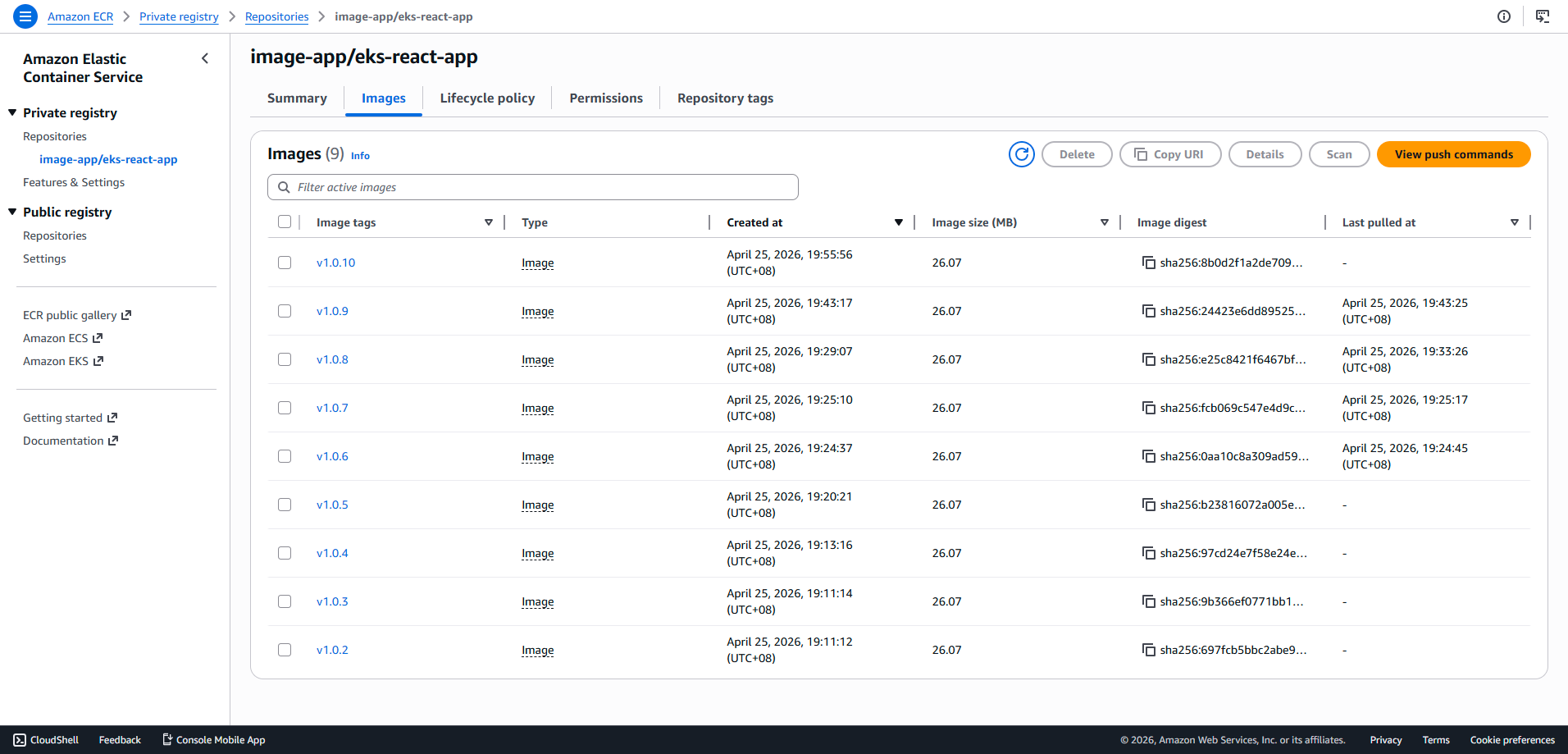Open the v1.0.9 image tag link
The width and height of the screenshot is (1568, 754).
(332, 311)
